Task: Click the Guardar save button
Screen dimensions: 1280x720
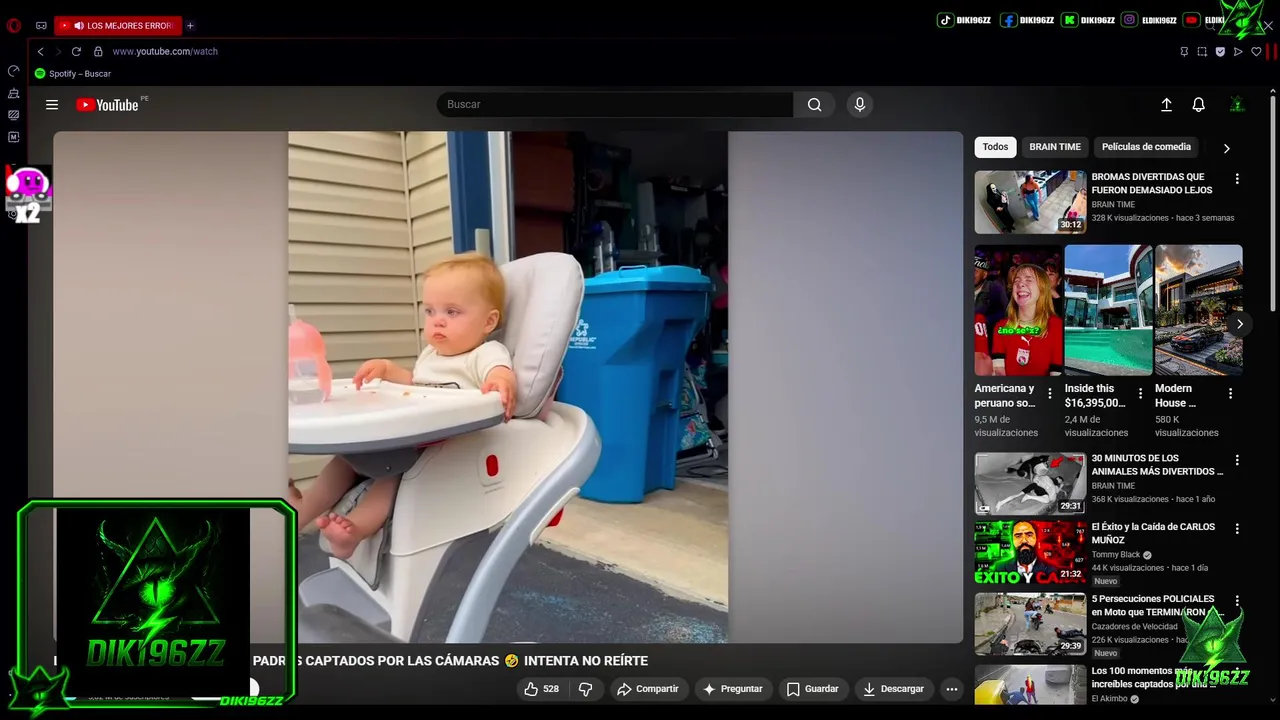Action: pos(812,689)
